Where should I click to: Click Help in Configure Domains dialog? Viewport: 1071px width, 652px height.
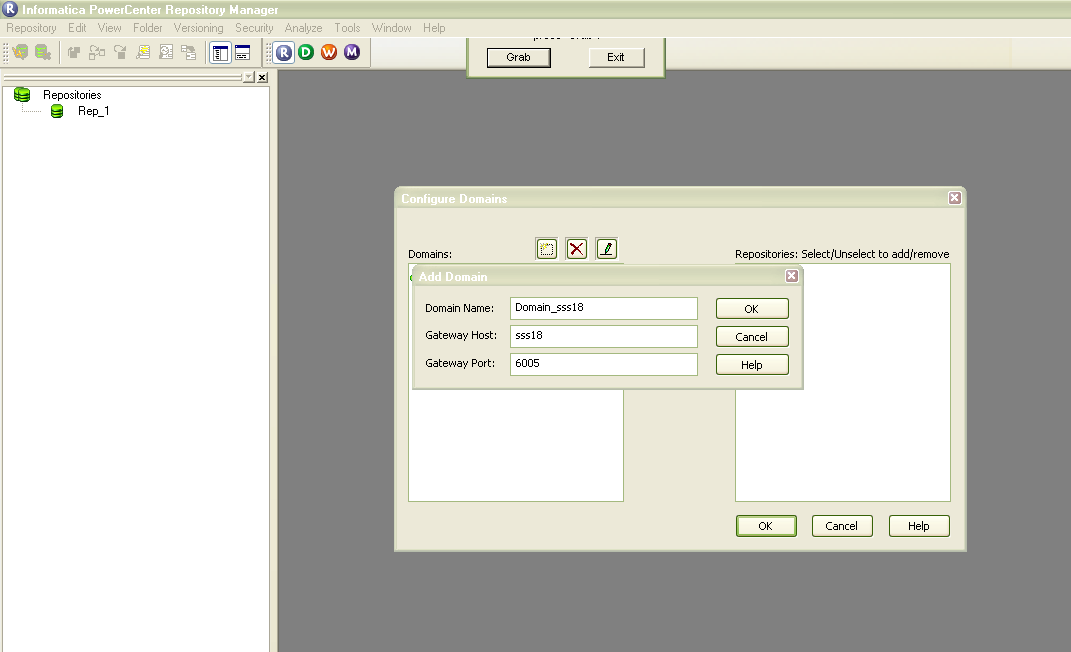coord(919,526)
